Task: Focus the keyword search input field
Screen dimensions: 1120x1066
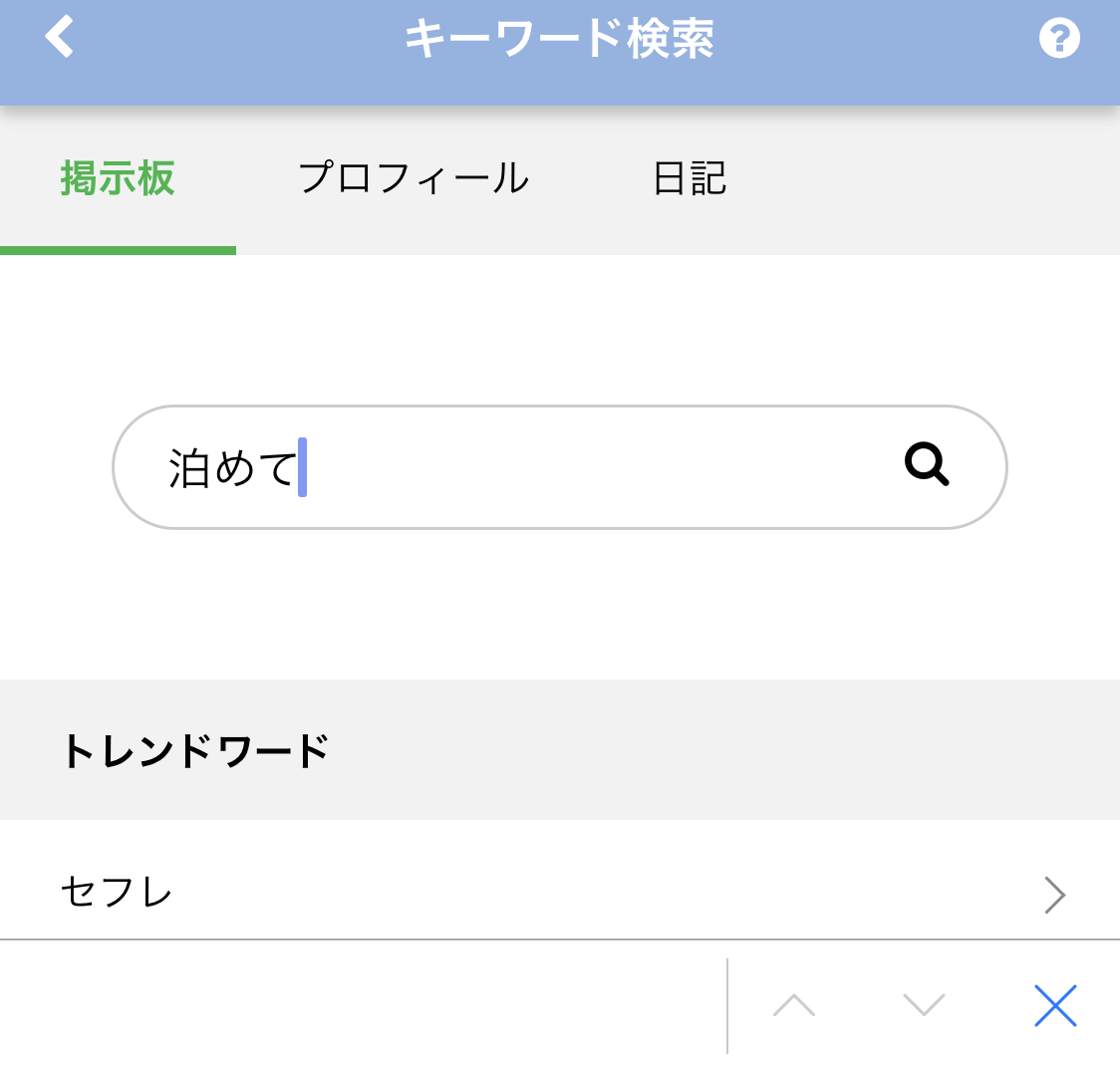Action: point(598,466)
